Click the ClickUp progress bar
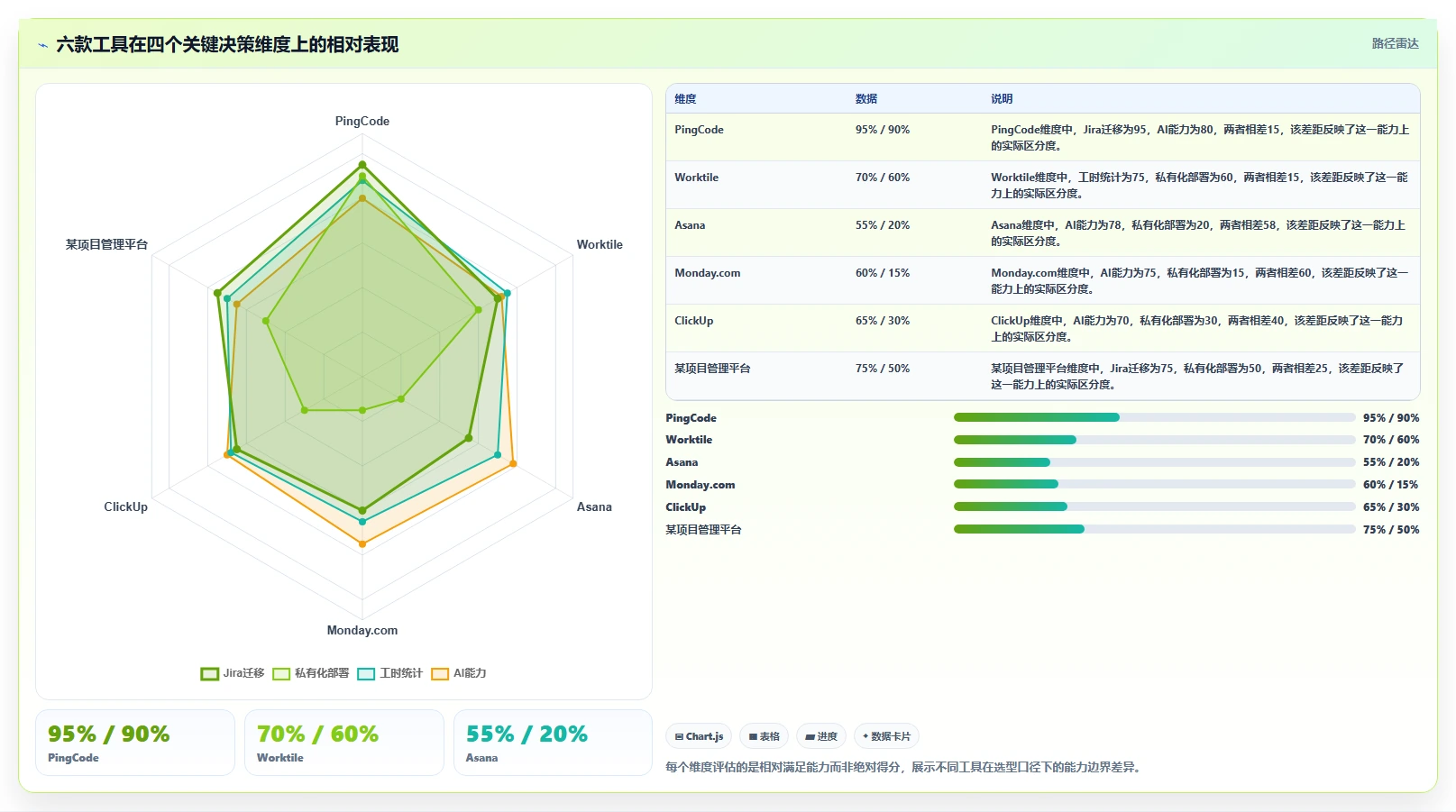The width and height of the screenshot is (1456, 812). (1154, 506)
